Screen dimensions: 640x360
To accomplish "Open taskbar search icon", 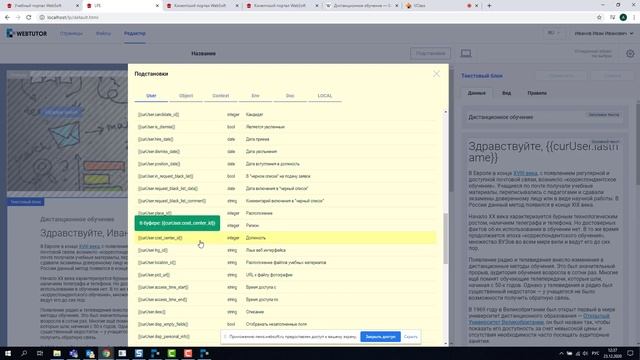I will point(24,353).
